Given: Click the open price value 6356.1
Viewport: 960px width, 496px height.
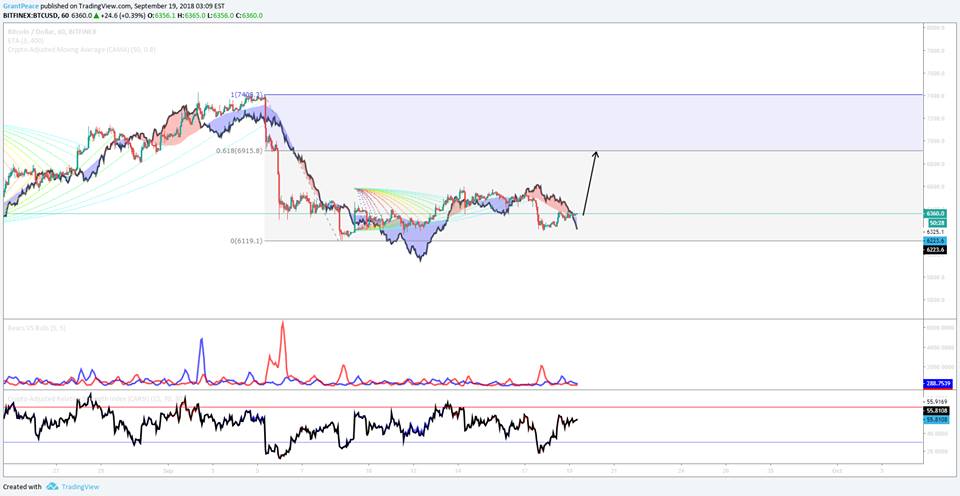Looking at the screenshot, I should [x=165, y=15].
